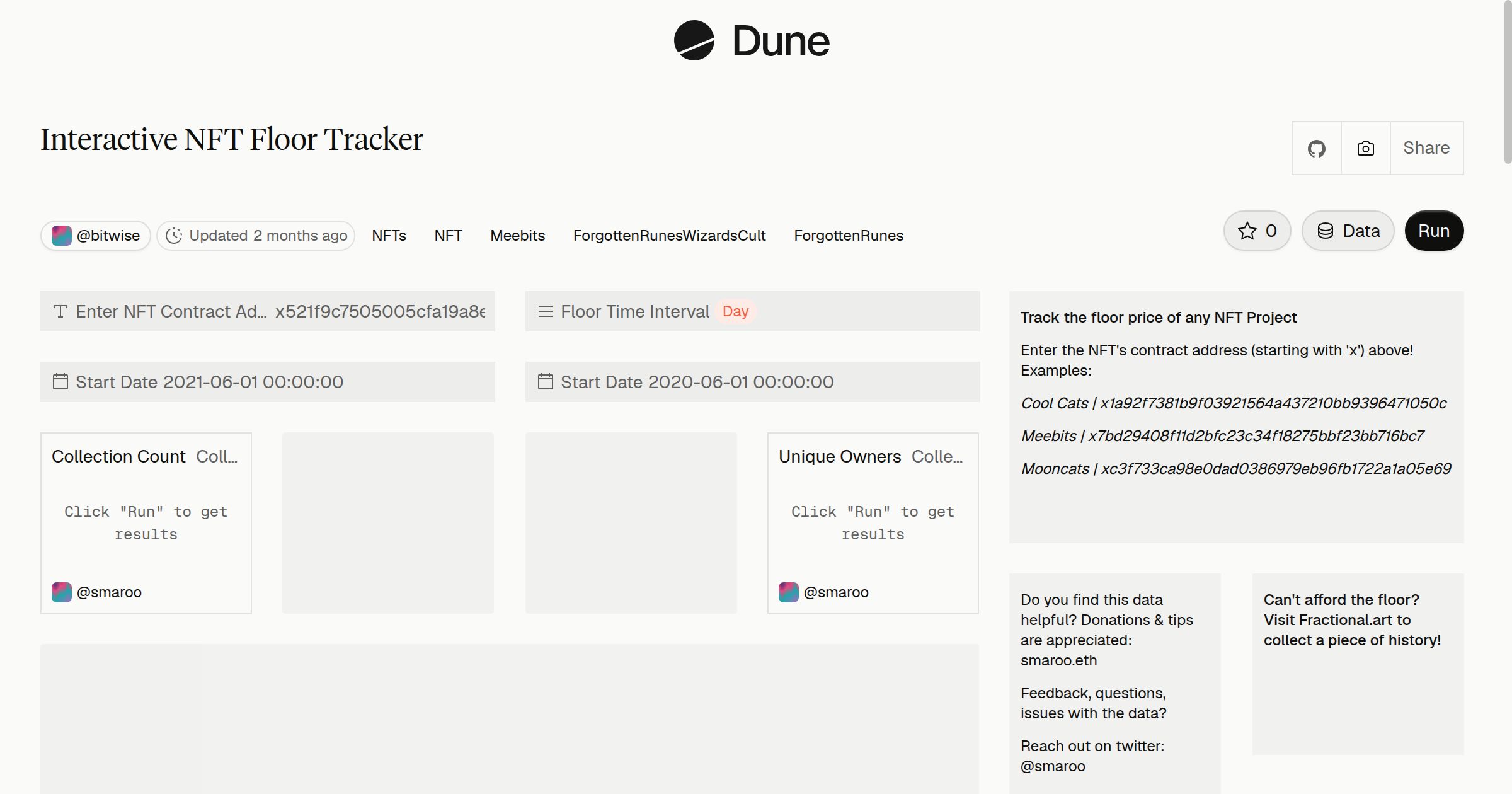Viewport: 1512px width, 794px height.
Task: Open @smaroo under Unique Owners
Action: (836, 592)
